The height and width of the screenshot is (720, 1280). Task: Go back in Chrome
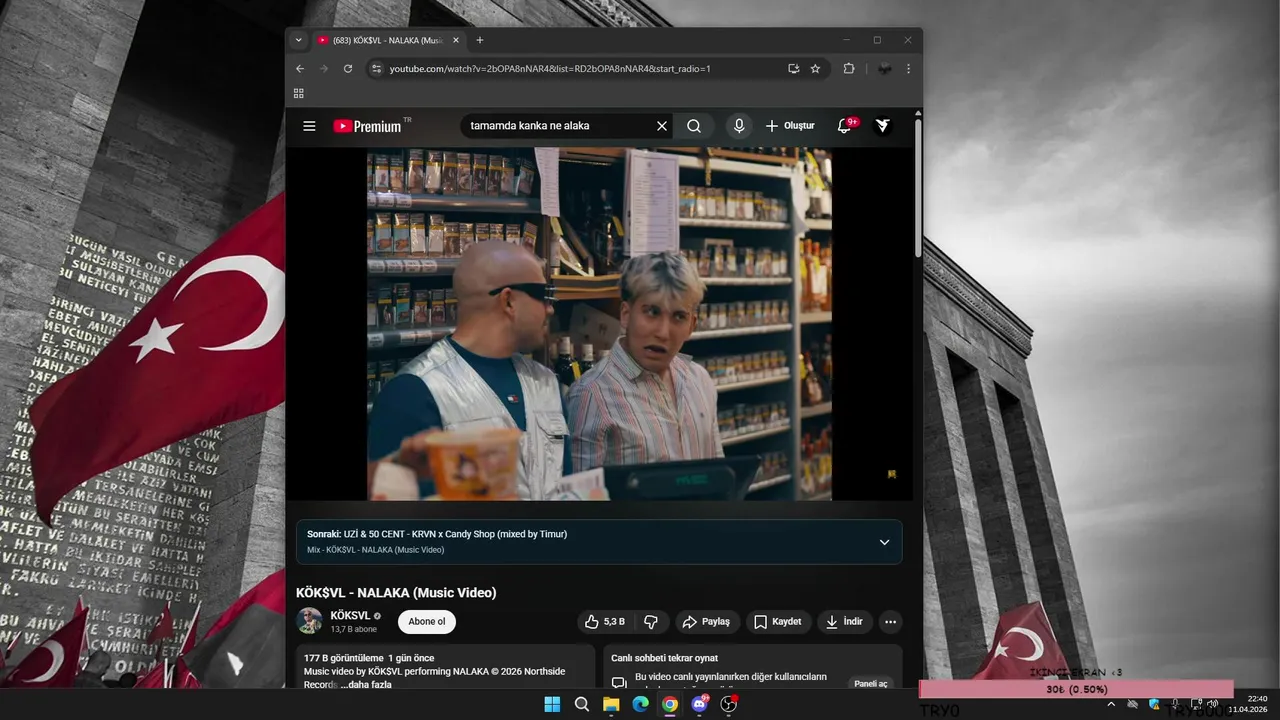pos(300,69)
